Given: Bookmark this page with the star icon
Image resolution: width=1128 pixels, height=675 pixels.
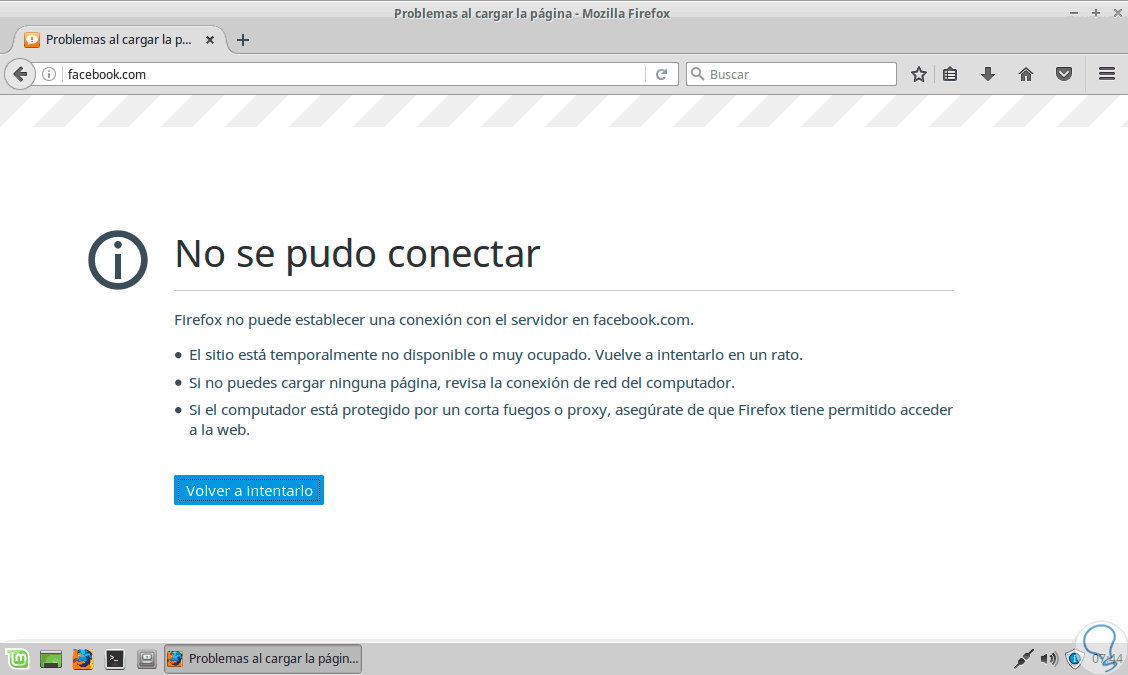Looking at the screenshot, I should pos(919,74).
